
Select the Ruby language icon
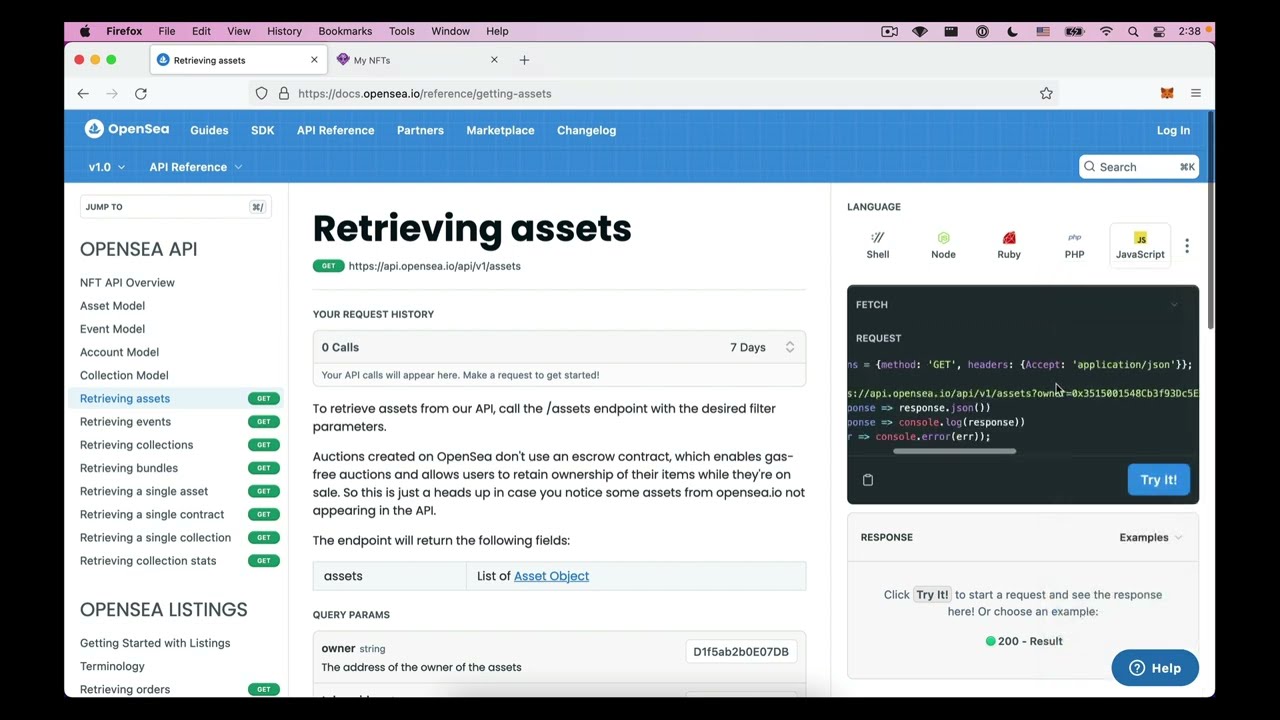(x=1009, y=245)
